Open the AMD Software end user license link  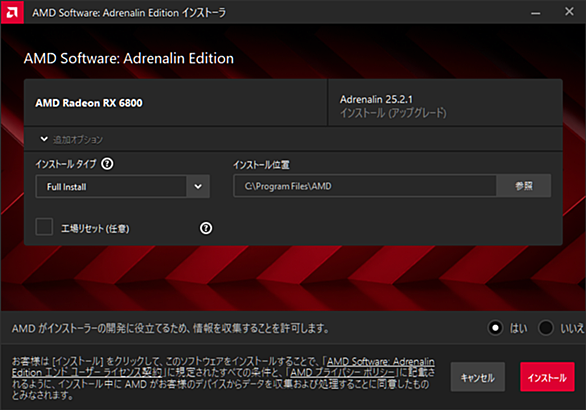click(223, 367)
